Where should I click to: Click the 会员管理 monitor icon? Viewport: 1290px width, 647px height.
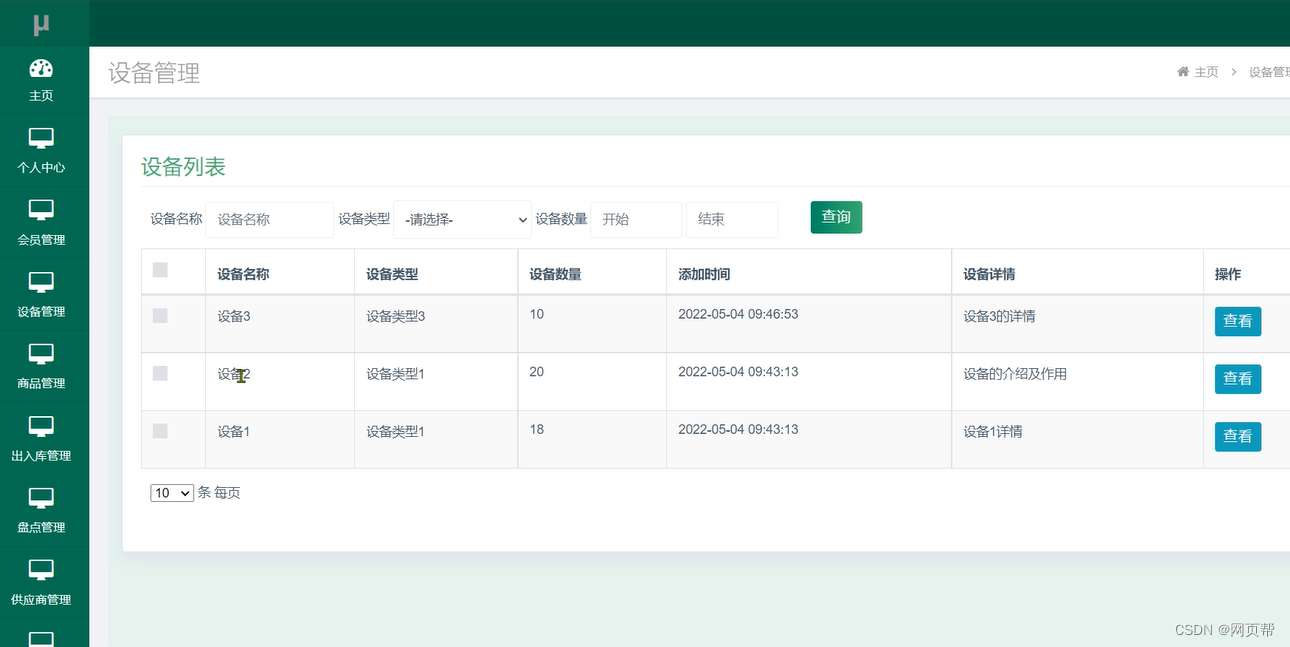coord(41,210)
